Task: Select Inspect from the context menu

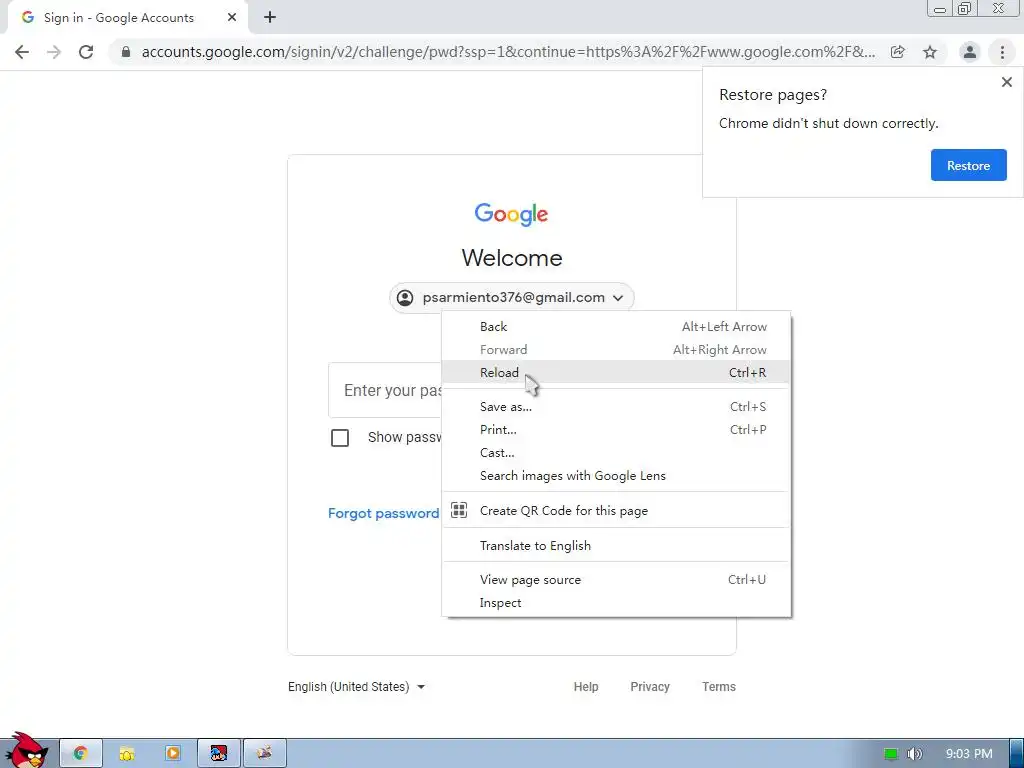Action: coord(616,603)
